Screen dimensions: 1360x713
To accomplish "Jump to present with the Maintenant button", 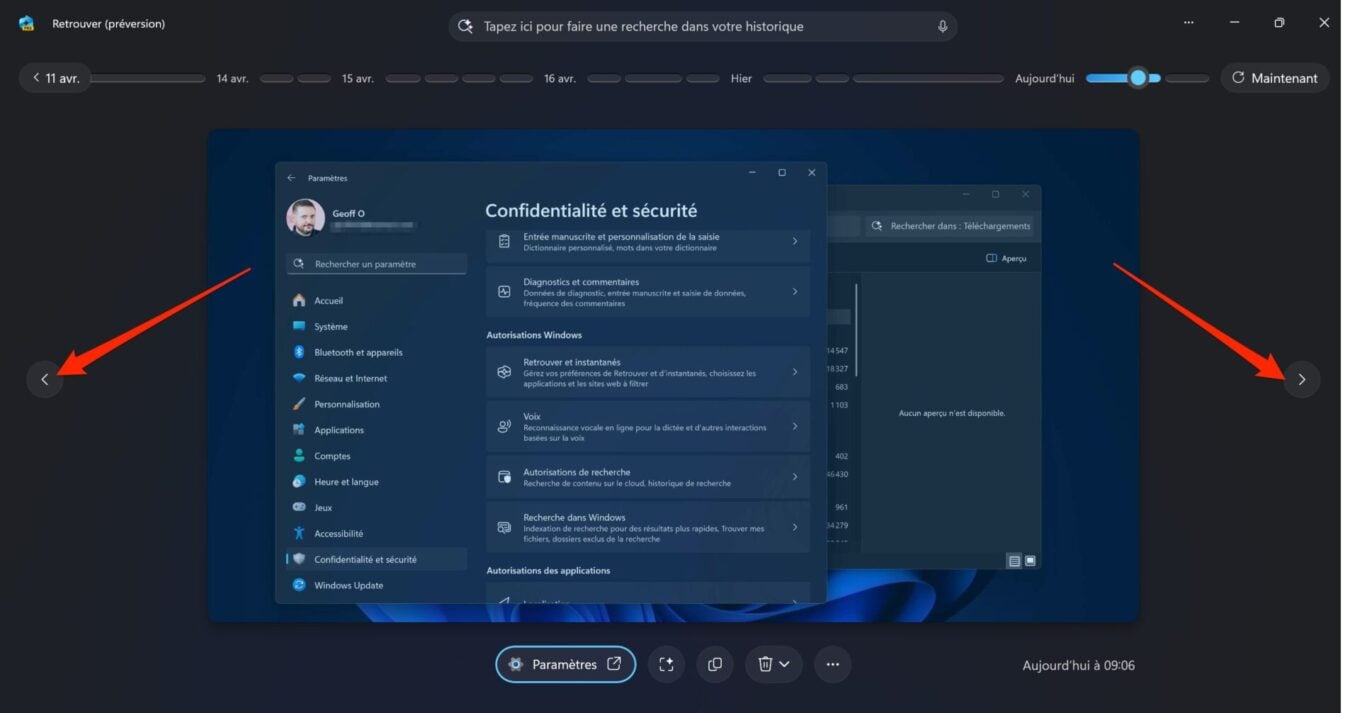I will tap(1275, 78).
